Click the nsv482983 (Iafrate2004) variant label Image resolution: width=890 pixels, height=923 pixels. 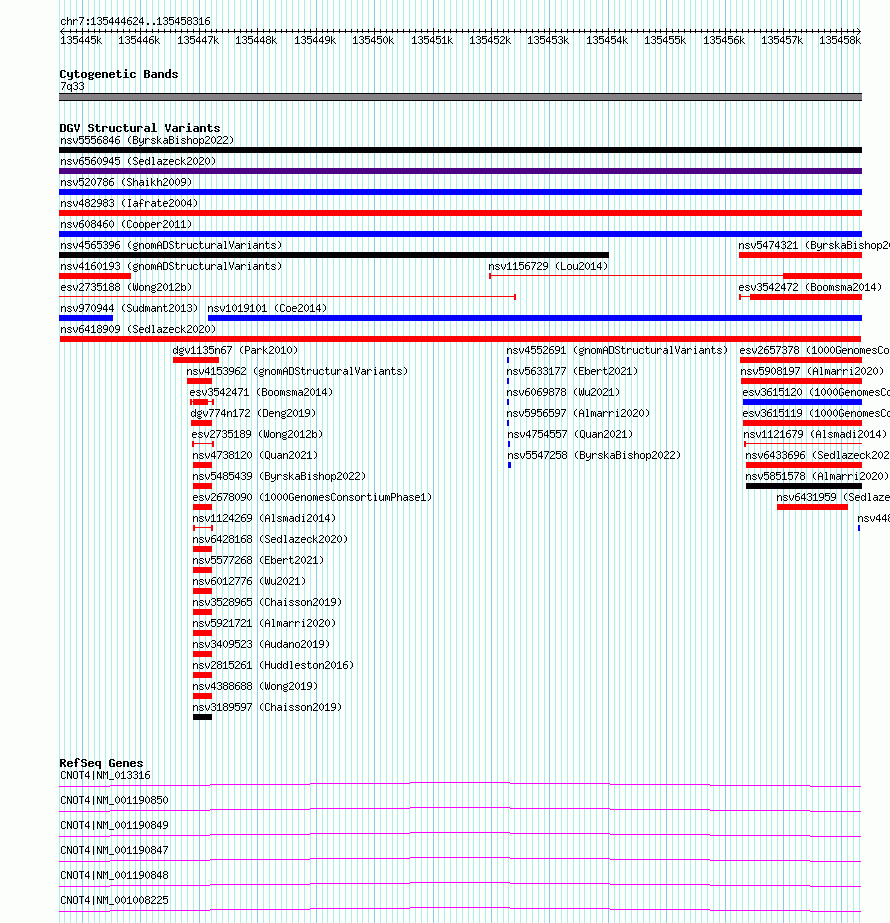click(x=129, y=203)
